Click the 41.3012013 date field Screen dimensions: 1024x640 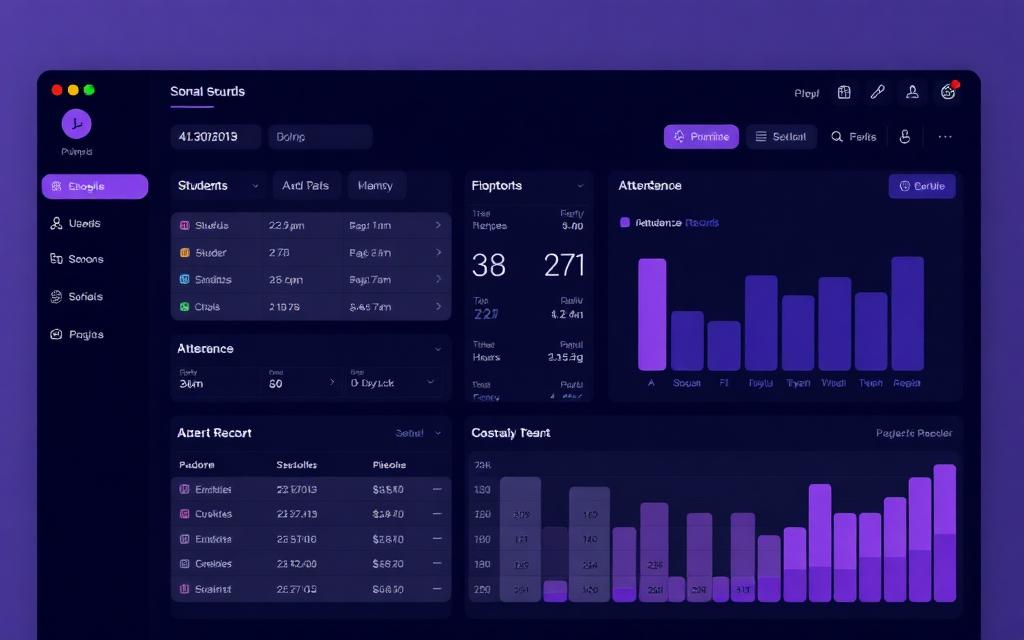pyautogui.click(x=216, y=137)
